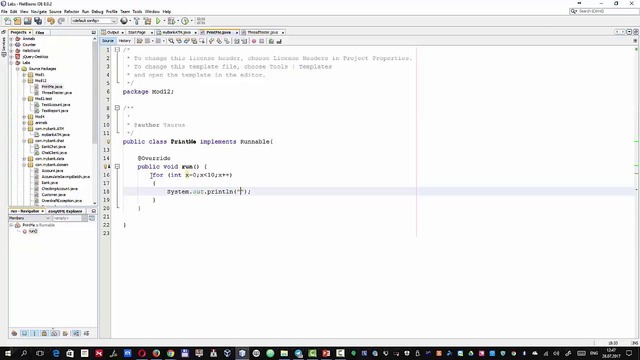This screenshot has width=640, height=360.
Task: Switch to the Start Page tab
Action: tap(137, 32)
